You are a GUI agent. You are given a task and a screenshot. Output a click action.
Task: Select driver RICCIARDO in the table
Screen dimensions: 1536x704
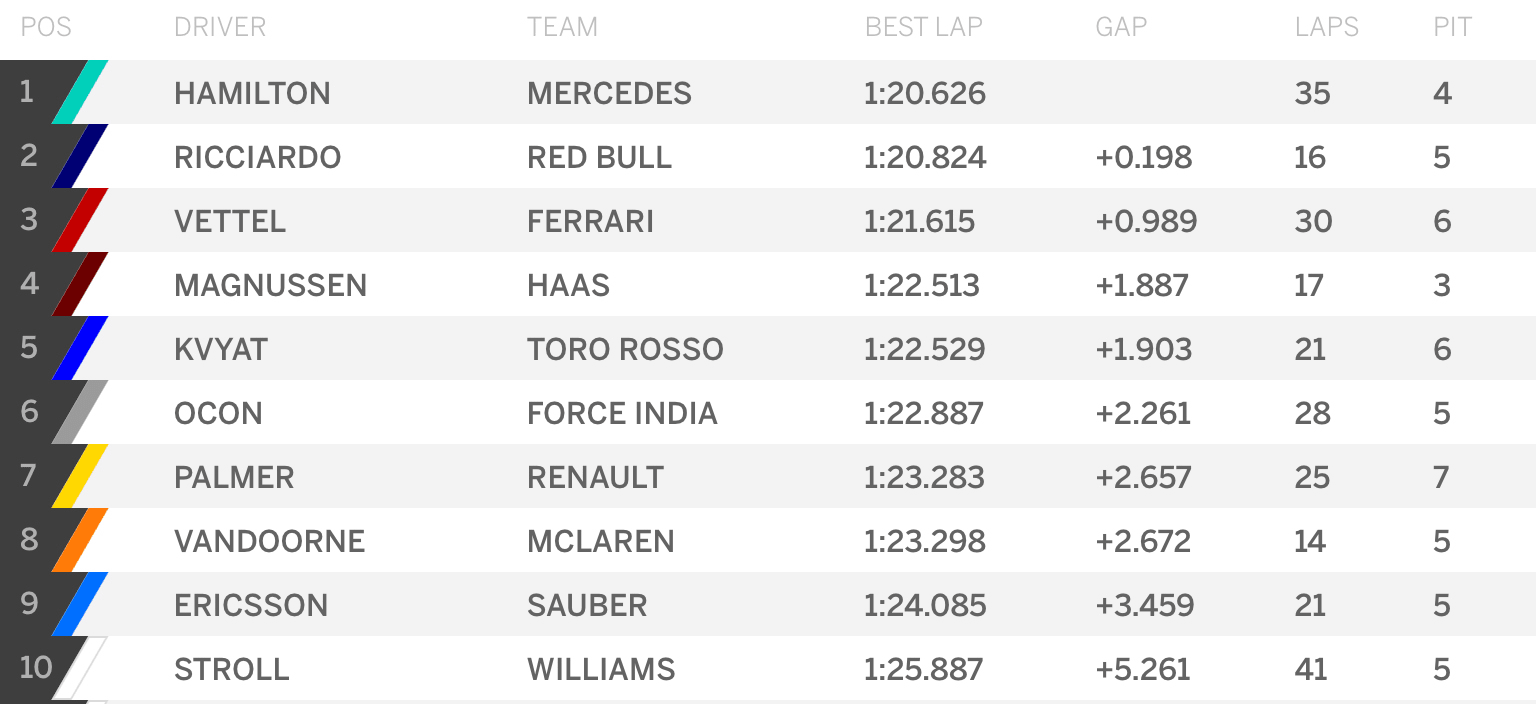(257, 157)
